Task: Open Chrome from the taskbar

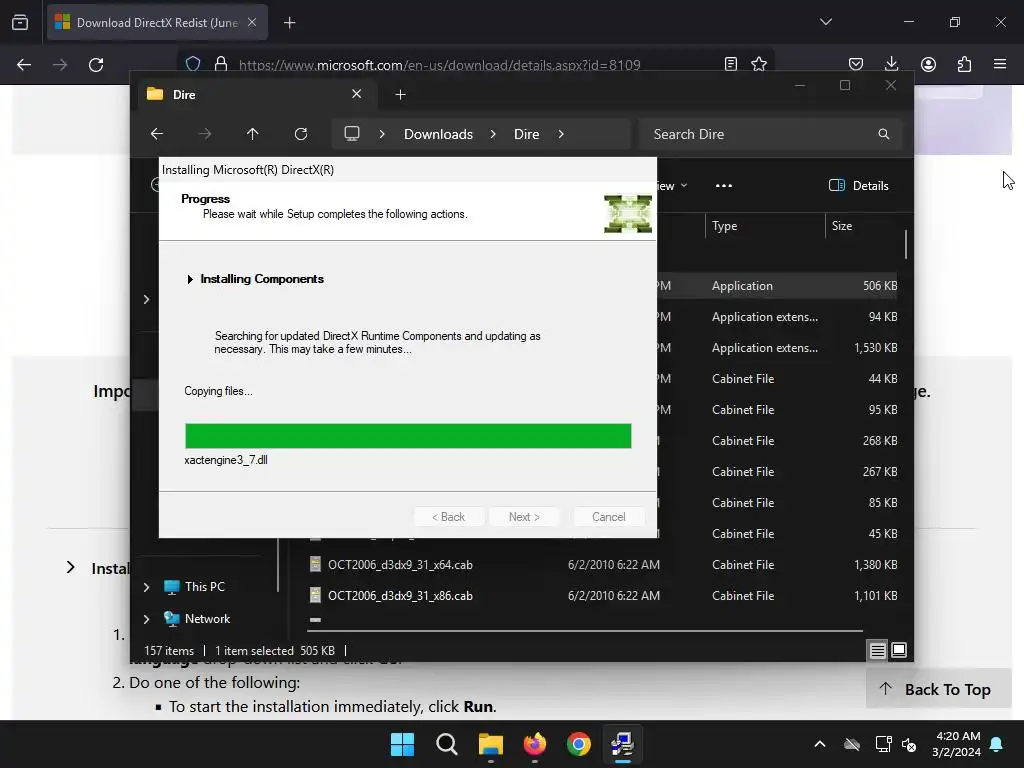Action: pos(579,744)
